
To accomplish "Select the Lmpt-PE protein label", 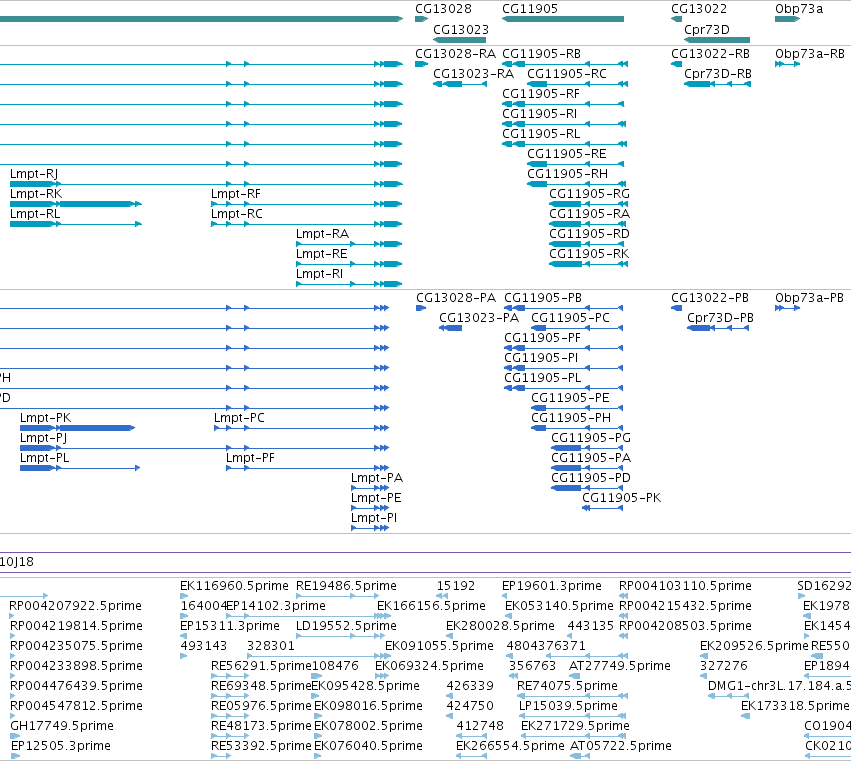I will point(376,498).
